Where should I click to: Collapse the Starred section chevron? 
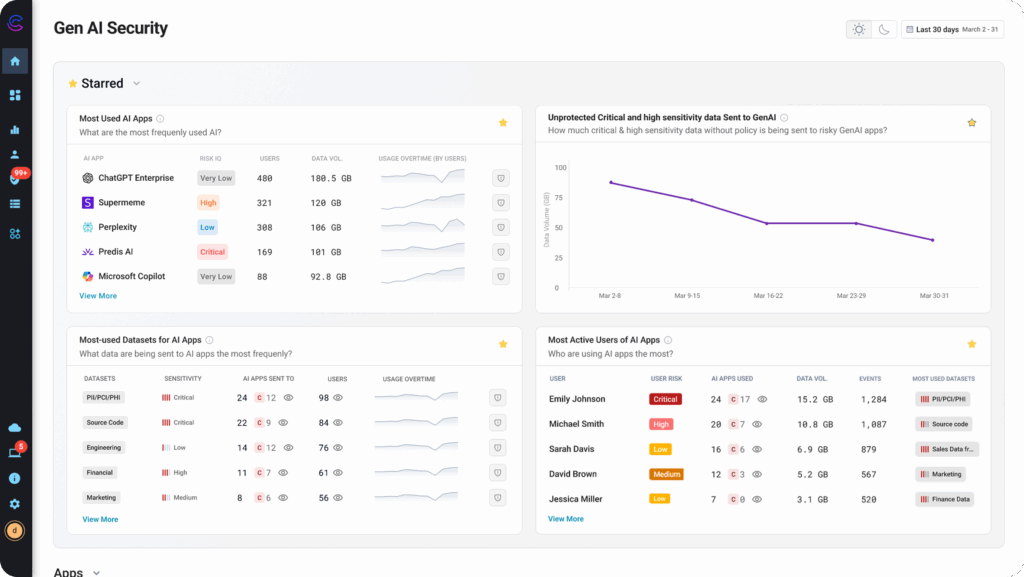tap(137, 84)
